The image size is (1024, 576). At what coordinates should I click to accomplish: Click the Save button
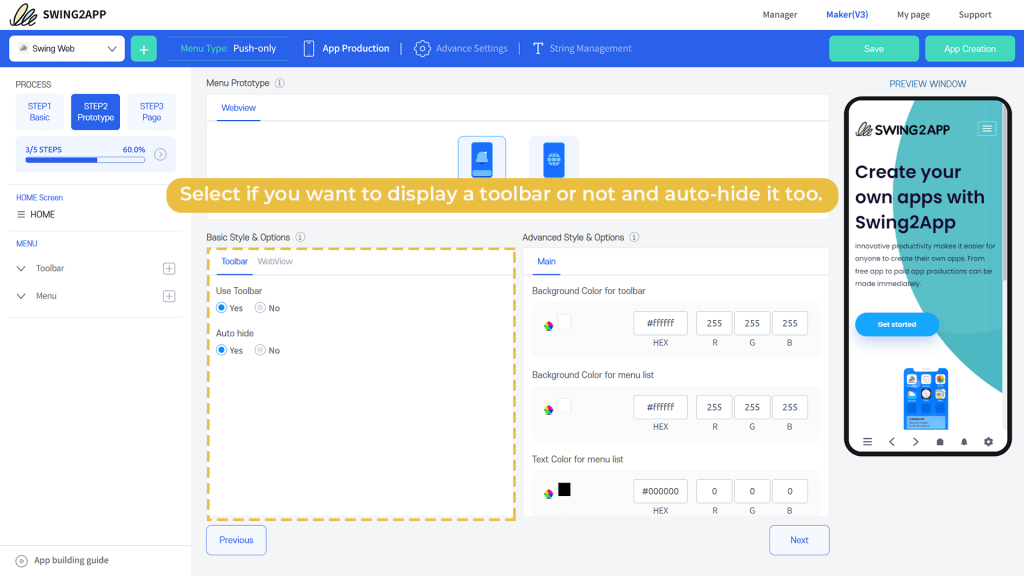pyautogui.click(x=874, y=49)
